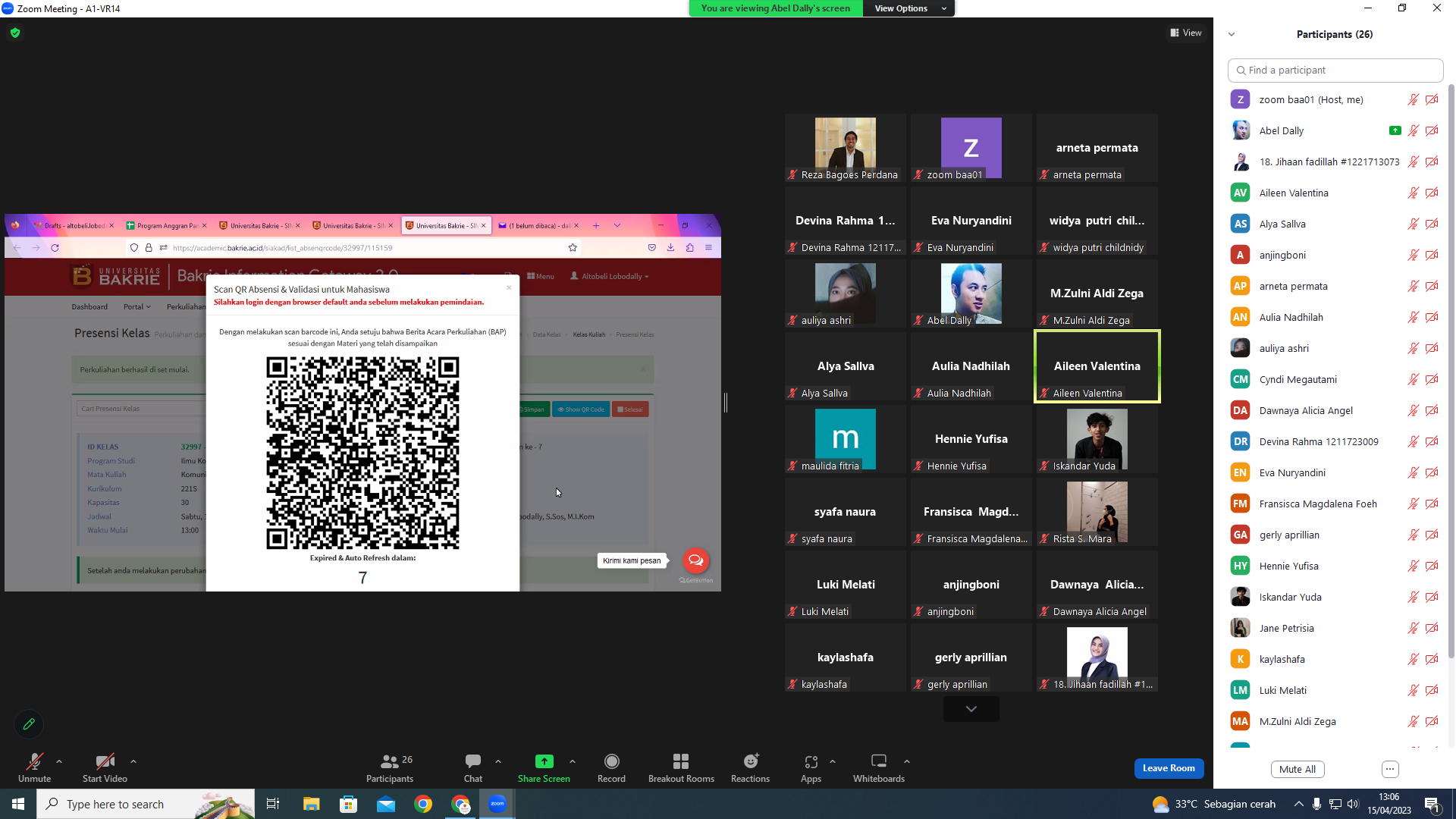The height and width of the screenshot is (819, 1456).
Task: Open Microsoft Store from the taskbar
Action: click(348, 804)
